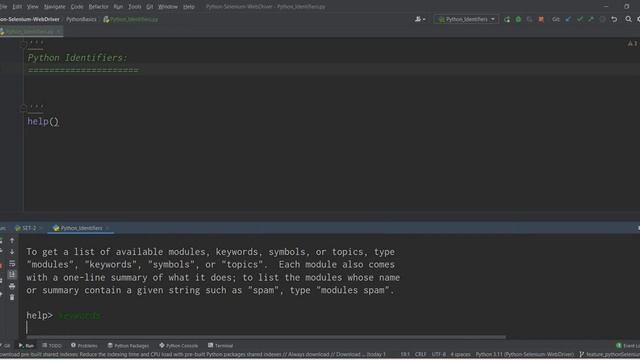Close the Python_Identifiers run tab
640x360 pixels.
point(108,228)
